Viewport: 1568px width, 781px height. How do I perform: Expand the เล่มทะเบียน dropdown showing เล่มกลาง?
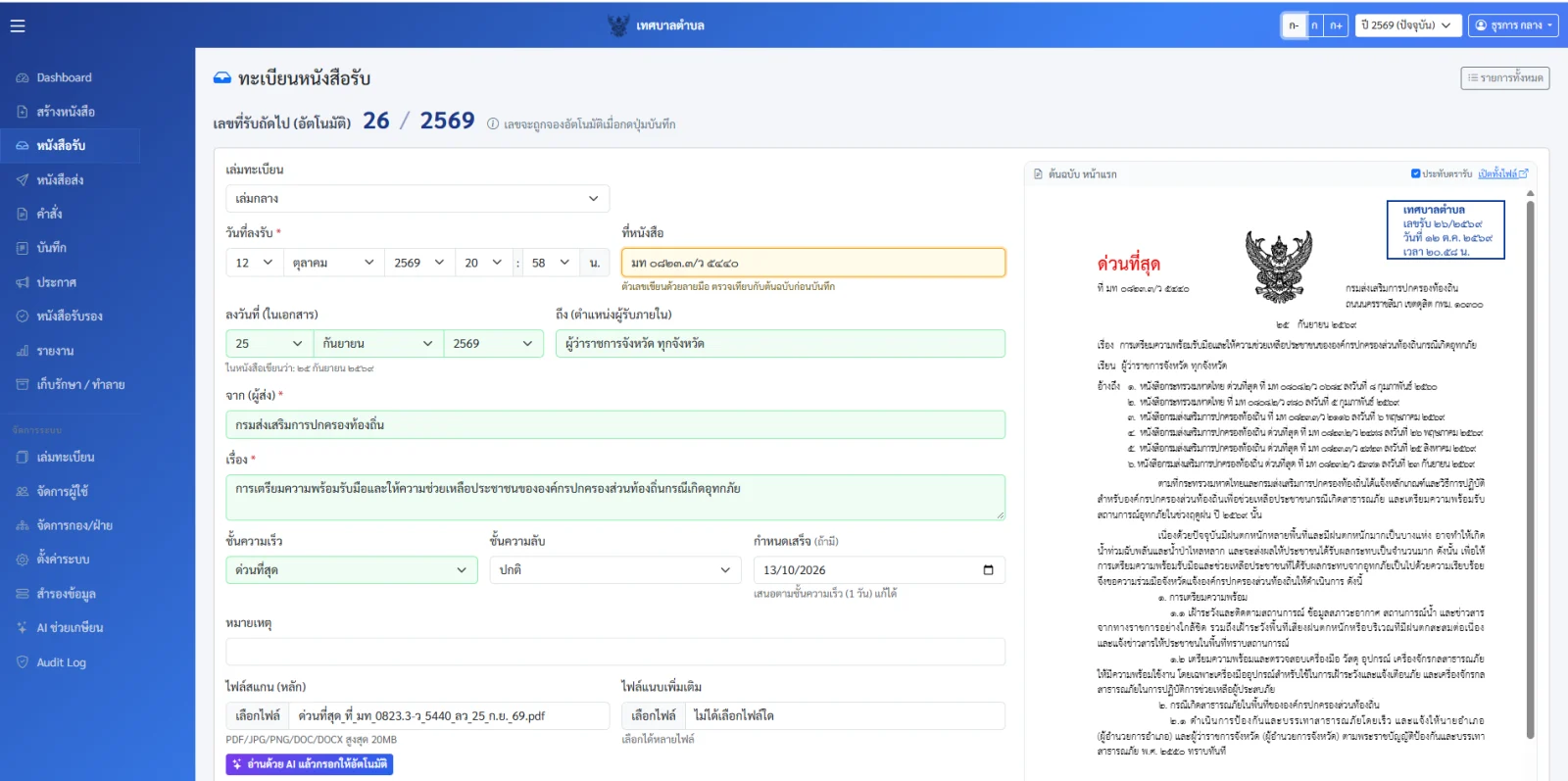(417, 199)
